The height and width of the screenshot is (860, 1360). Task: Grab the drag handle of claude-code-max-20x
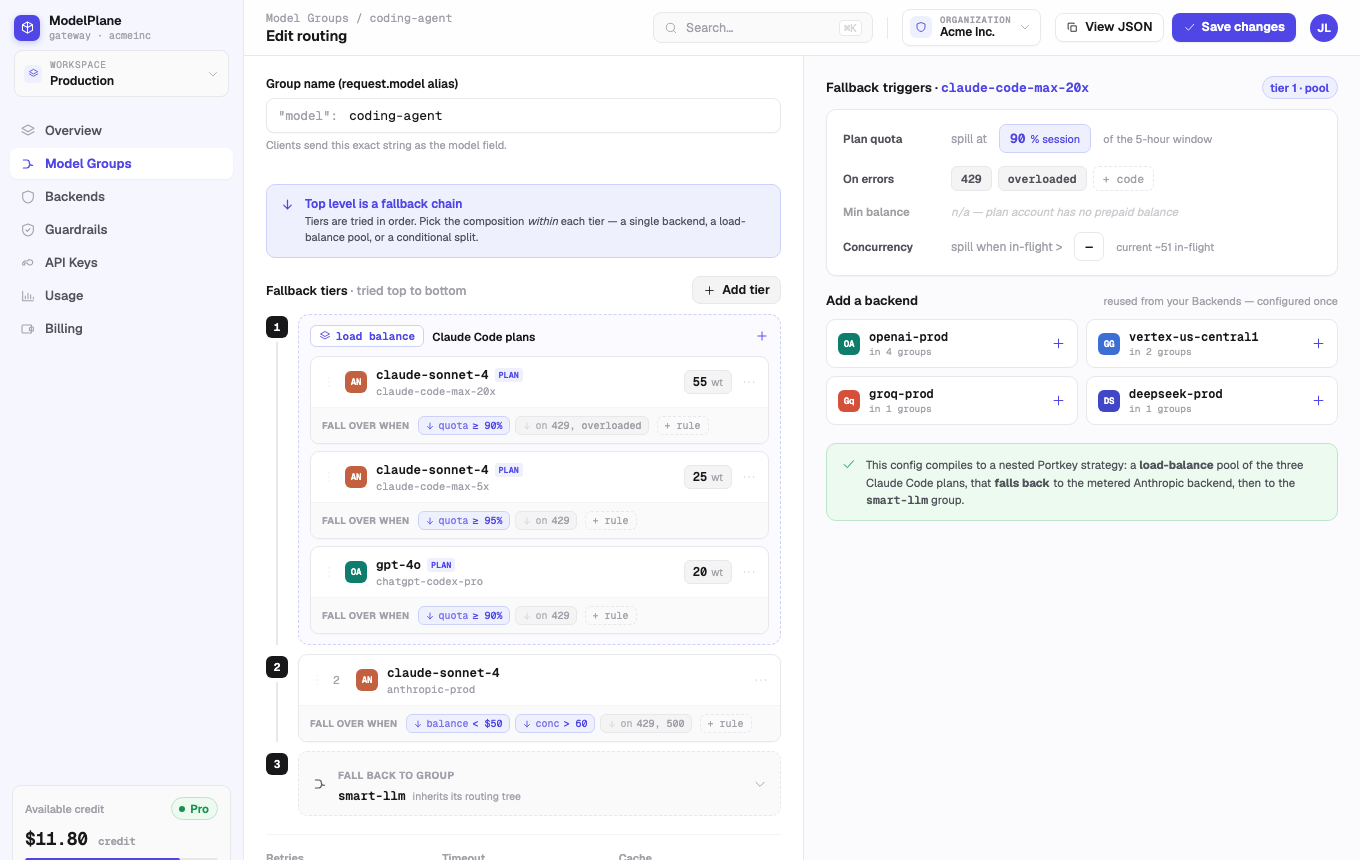328,381
